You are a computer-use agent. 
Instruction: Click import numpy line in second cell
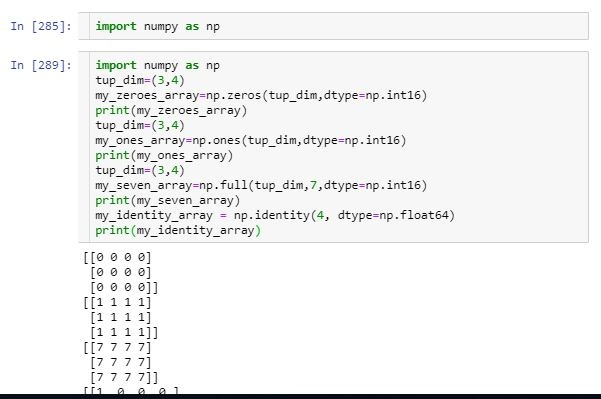tap(158, 65)
